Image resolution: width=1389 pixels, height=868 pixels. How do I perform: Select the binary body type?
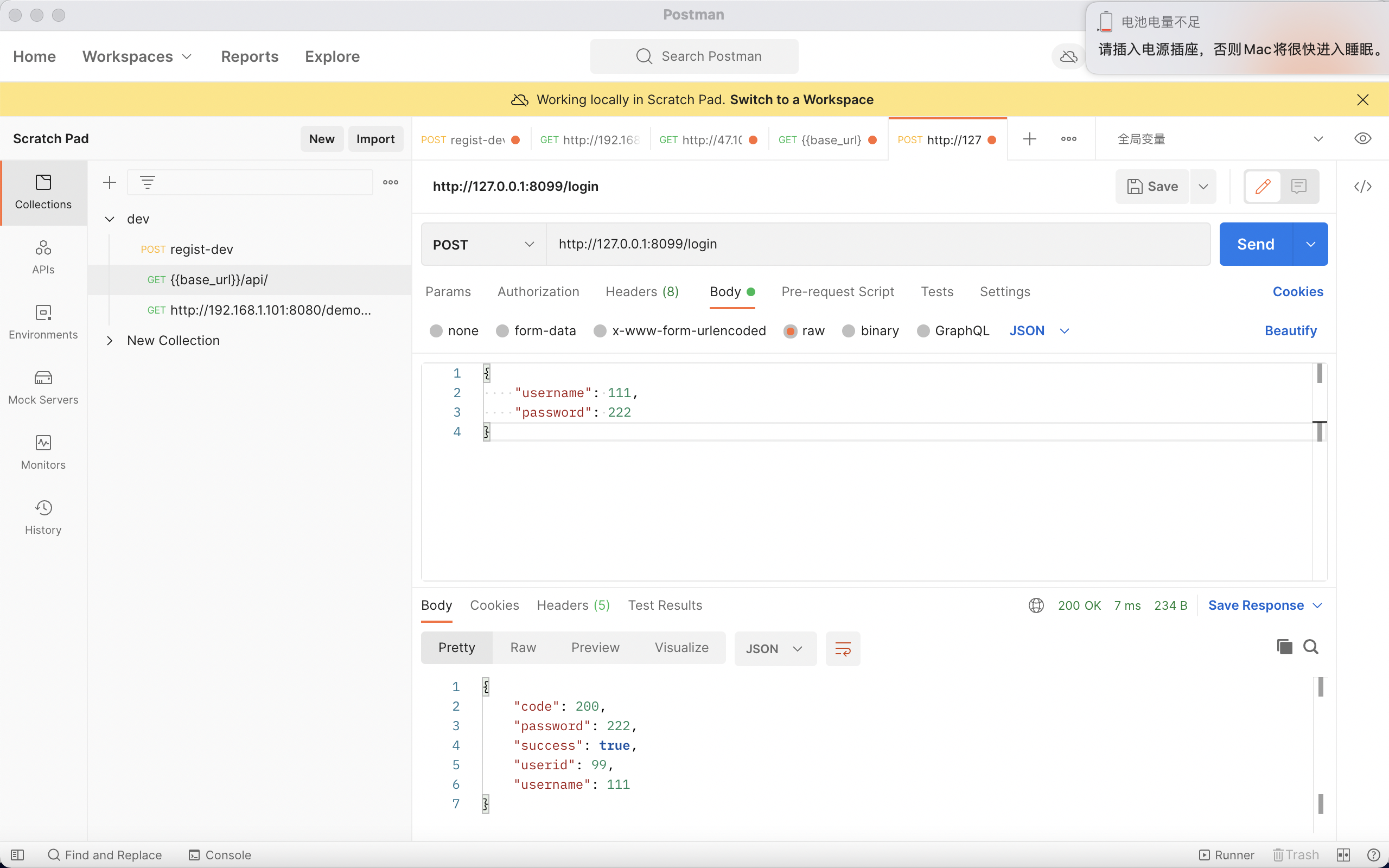click(849, 331)
